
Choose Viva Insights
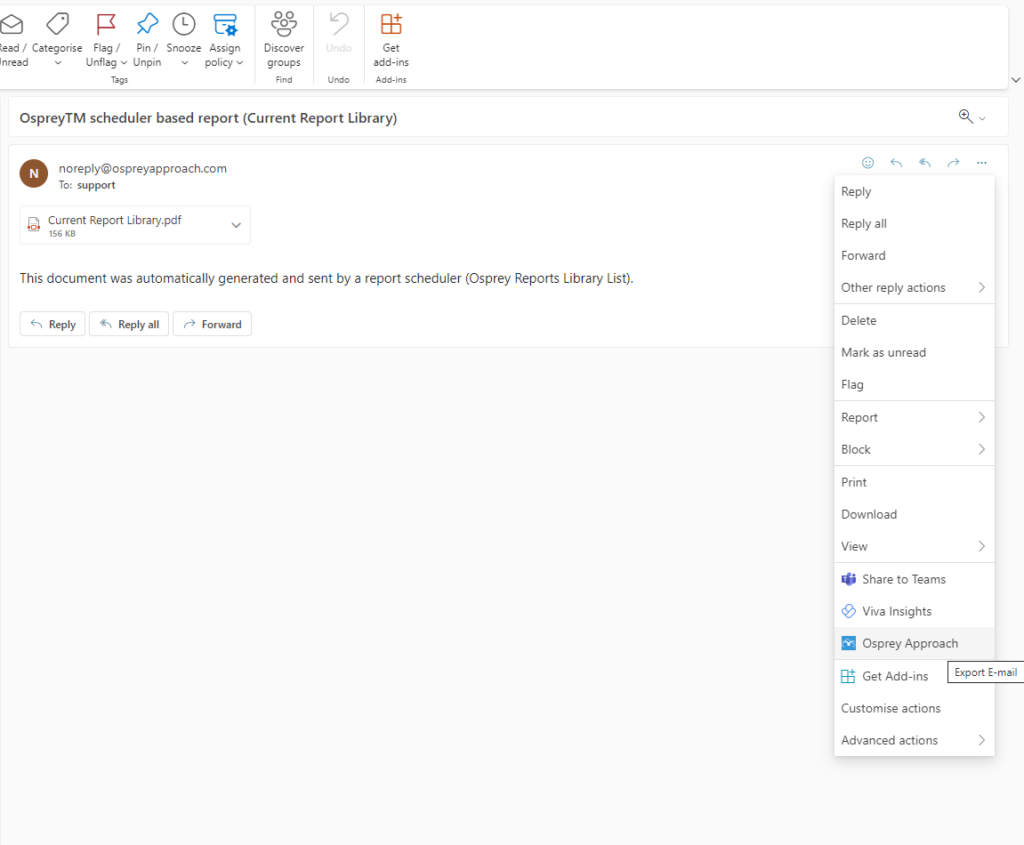pyautogui.click(x=914, y=611)
